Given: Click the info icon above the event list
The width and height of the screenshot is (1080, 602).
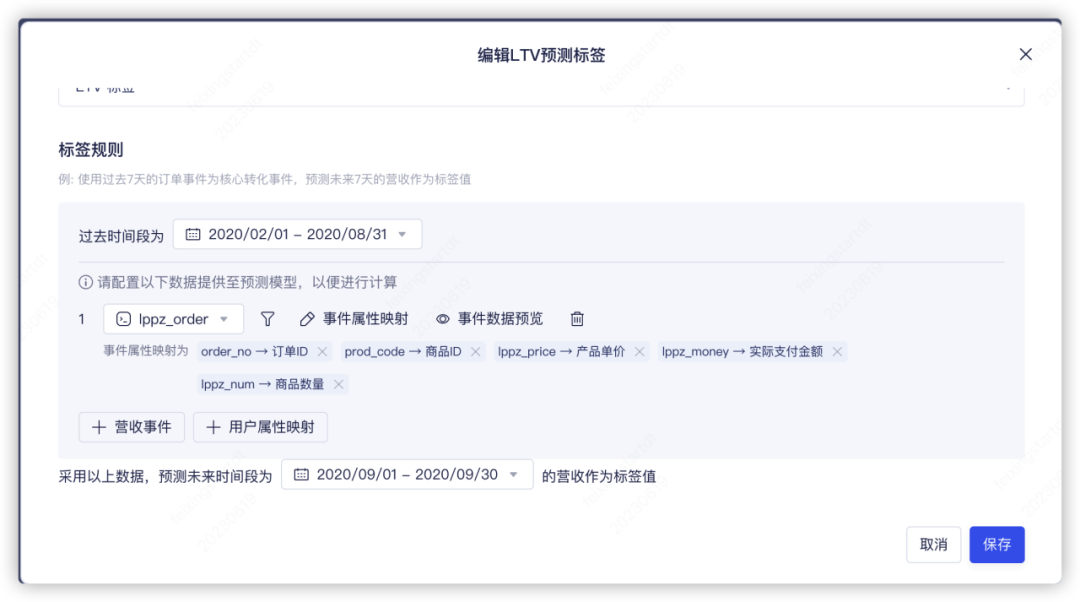Looking at the screenshot, I should click(x=84, y=281).
